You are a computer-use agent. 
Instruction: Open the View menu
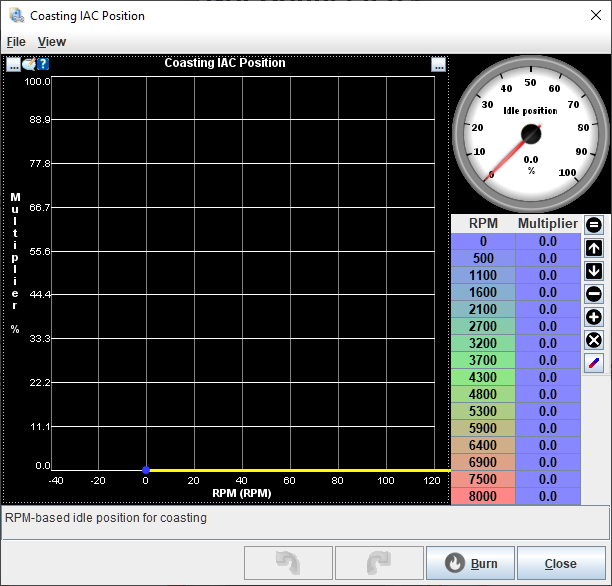tap(52, 42)
